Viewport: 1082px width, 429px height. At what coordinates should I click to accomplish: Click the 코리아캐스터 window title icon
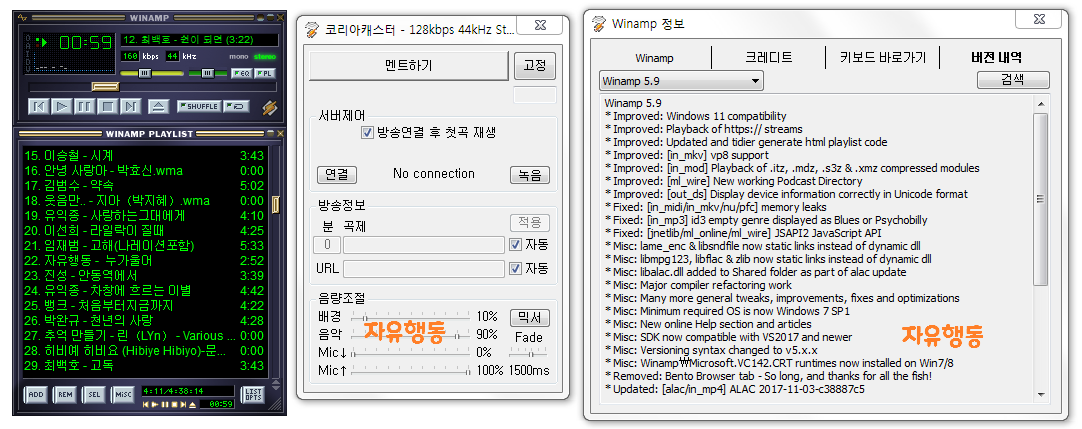[313, 30]
